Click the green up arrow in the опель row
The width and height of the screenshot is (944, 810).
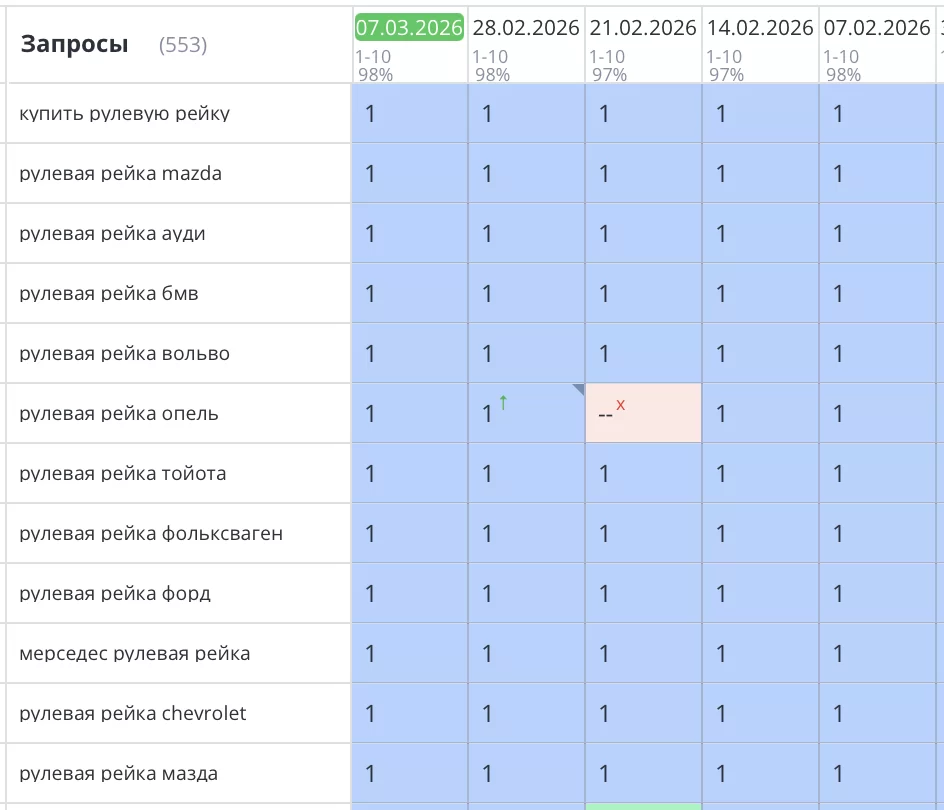click(x=503, y=402)
